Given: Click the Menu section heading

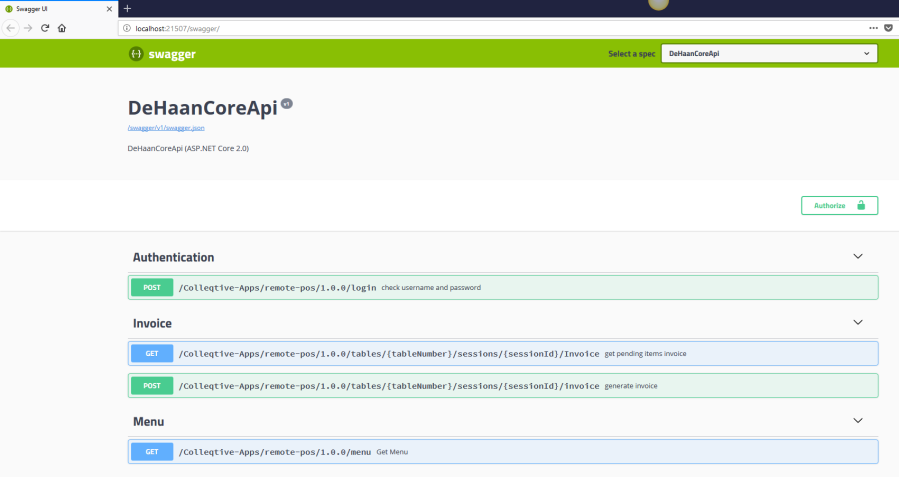Looking at the screenshot, I should coord(148,421).
